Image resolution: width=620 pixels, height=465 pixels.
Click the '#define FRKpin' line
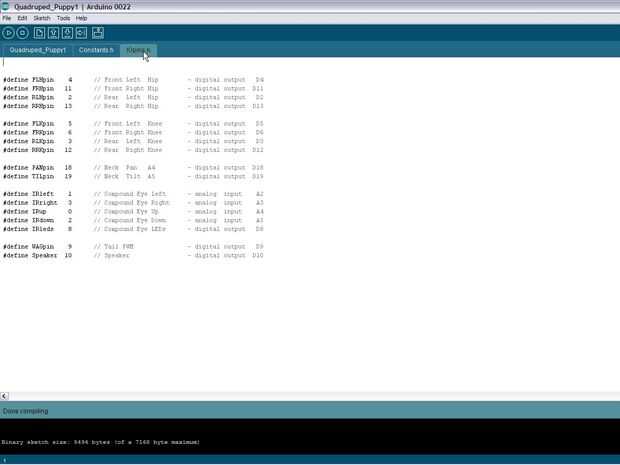coord(133,132)
